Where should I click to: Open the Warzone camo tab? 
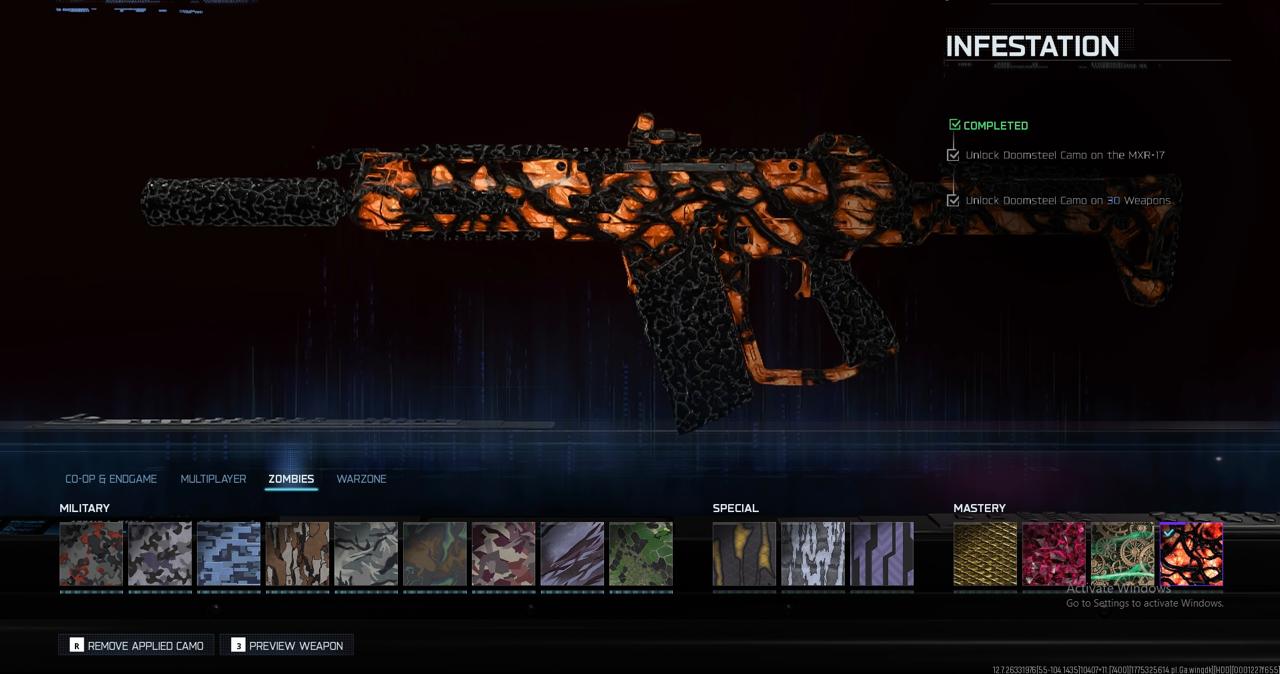[x=361, y=479]
